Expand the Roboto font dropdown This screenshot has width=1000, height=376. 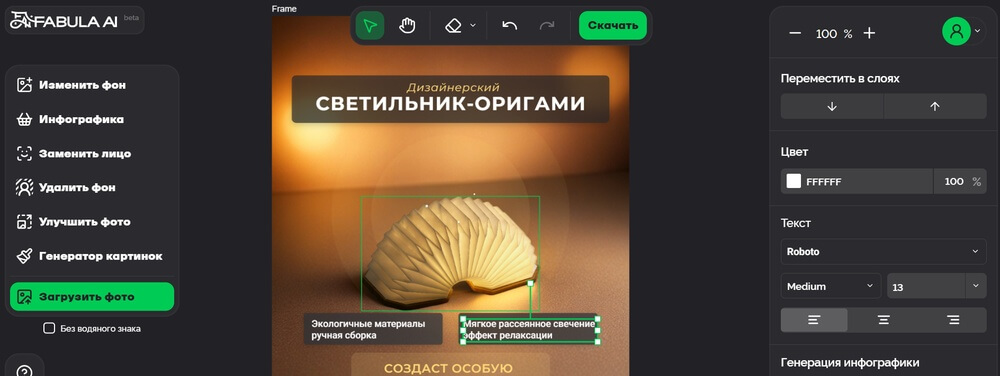(883, 252)
